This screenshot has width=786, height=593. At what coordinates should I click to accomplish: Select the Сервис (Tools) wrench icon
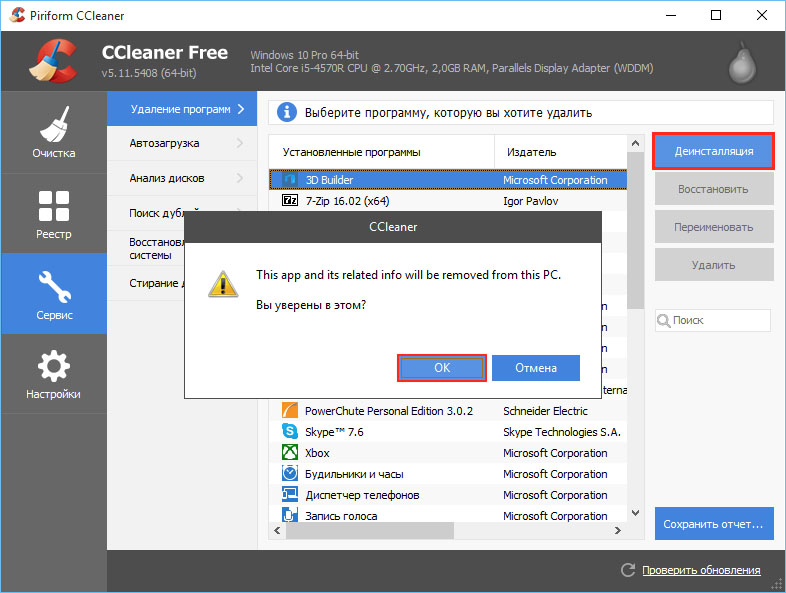tap(54, 286)
